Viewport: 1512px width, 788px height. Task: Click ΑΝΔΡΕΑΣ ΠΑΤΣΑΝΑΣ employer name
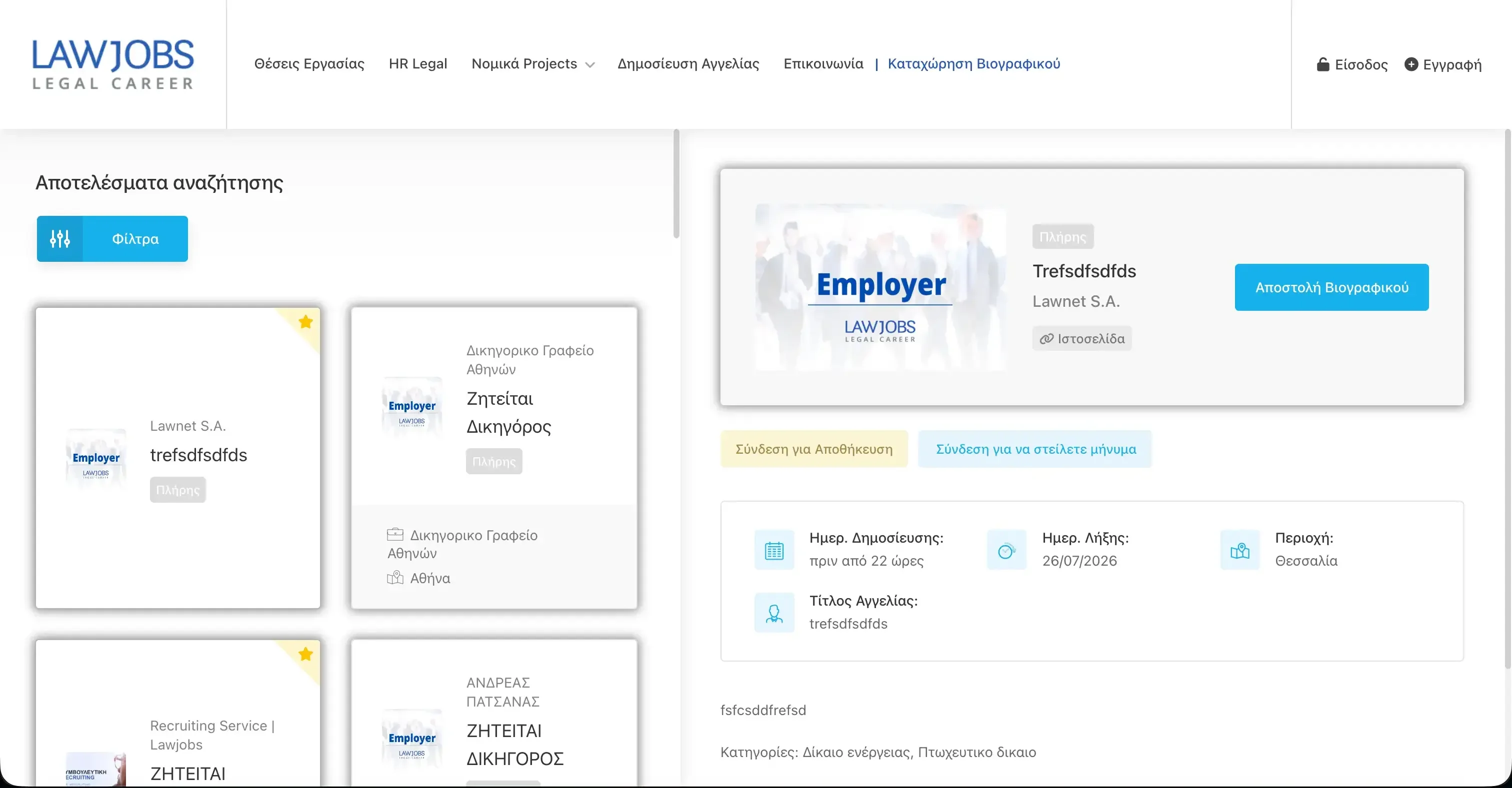[503, 692]
